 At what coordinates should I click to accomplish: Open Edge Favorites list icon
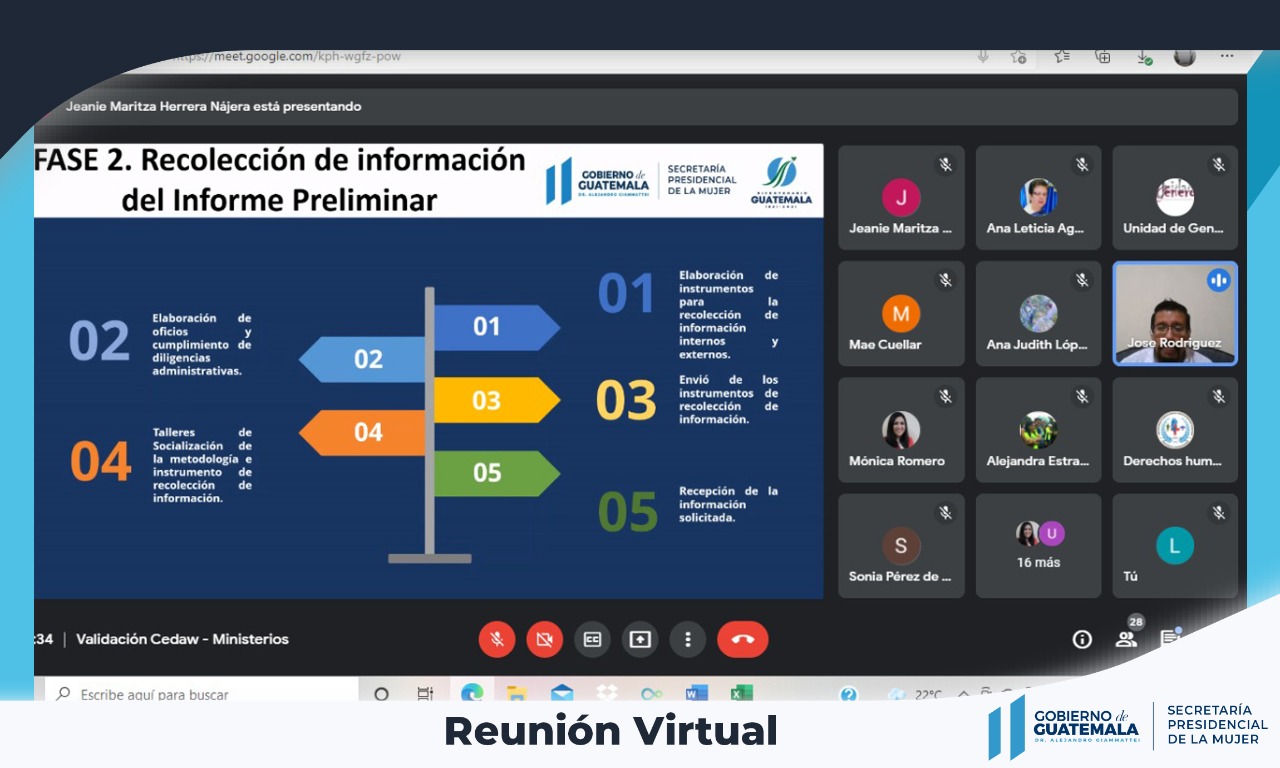click(1062, 57)
